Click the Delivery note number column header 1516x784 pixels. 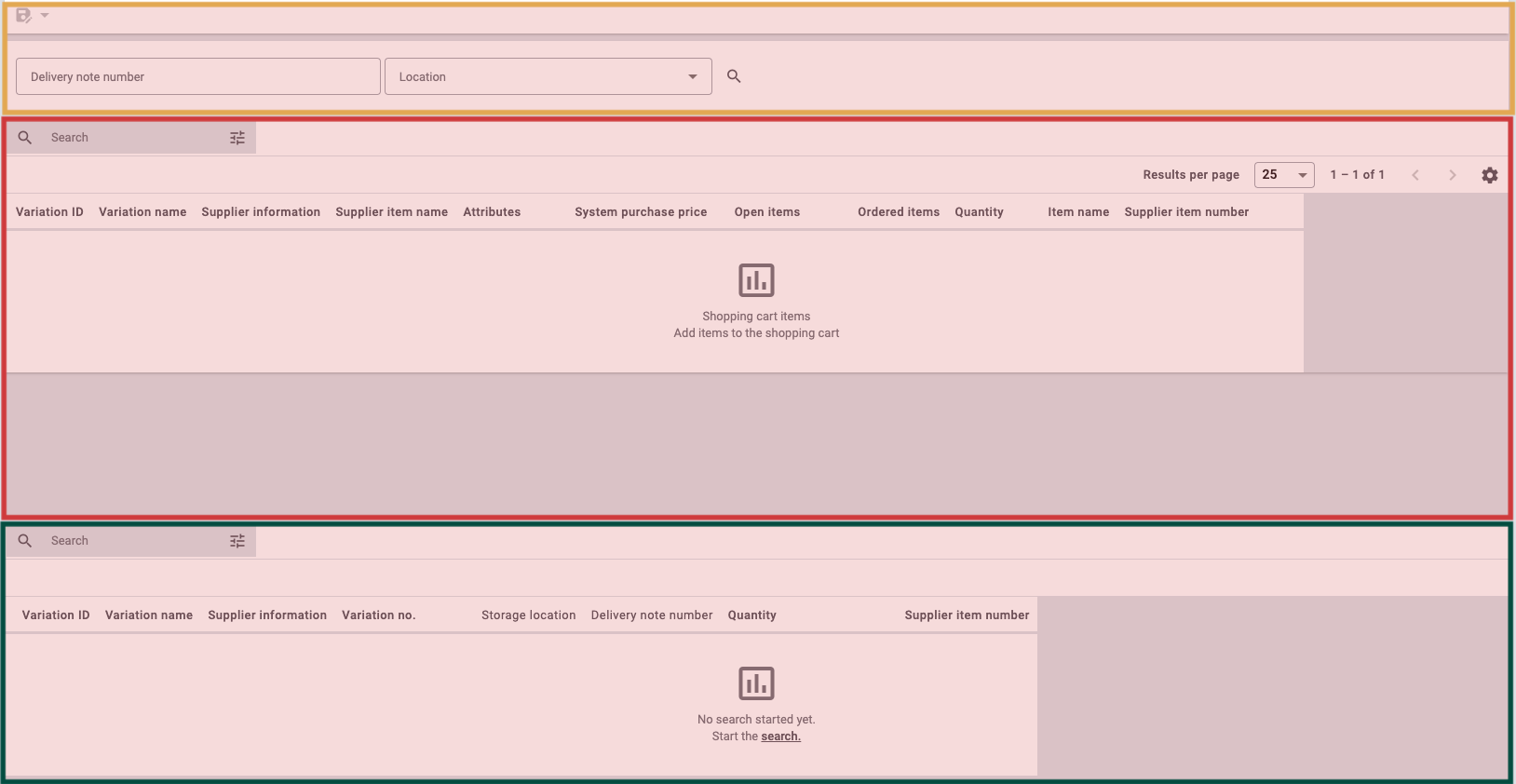tap(652, 615)
